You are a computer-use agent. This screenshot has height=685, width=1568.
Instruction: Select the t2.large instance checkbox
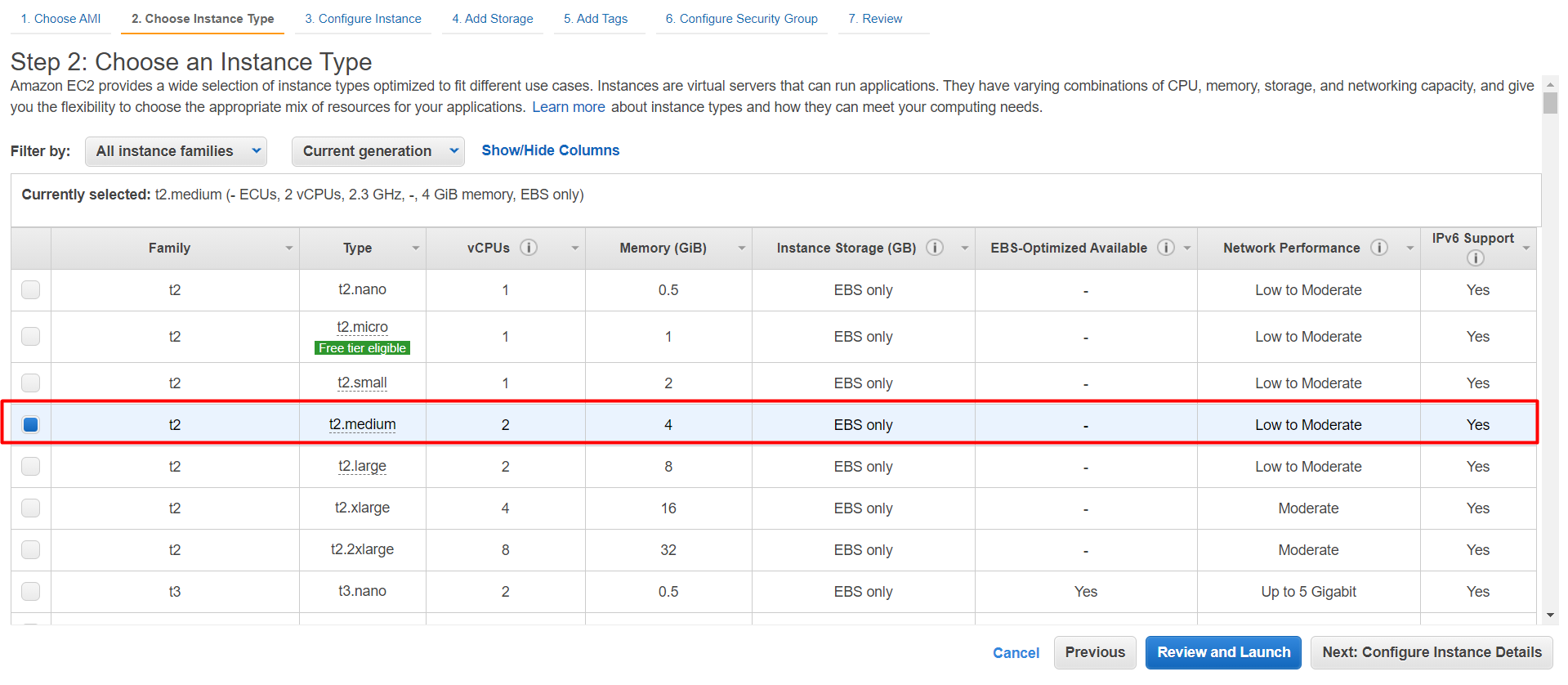(x=31, y=466)
